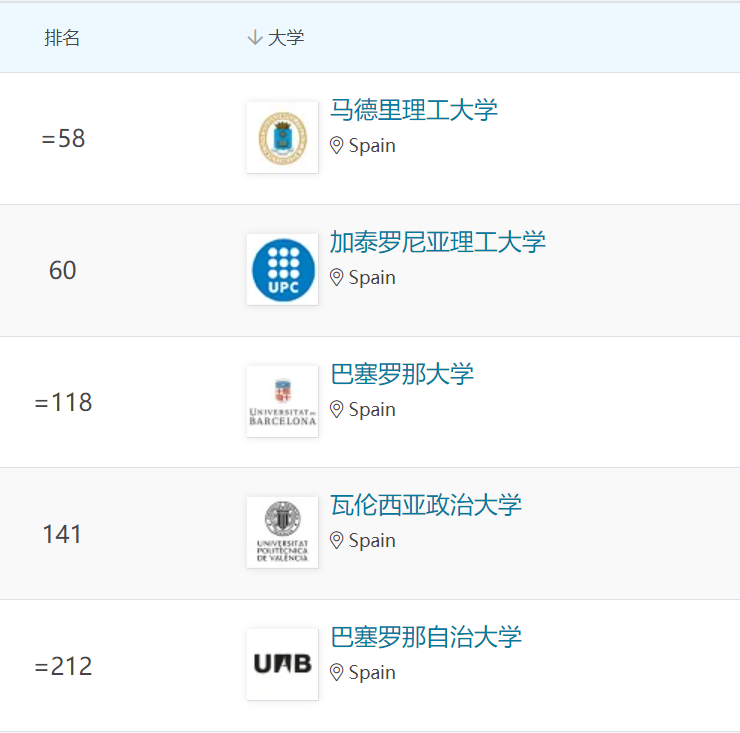Click location pin beside 马德里理工大学's Spain
Image resolution: width=740 pixels, height=733 pixels.
337,146
